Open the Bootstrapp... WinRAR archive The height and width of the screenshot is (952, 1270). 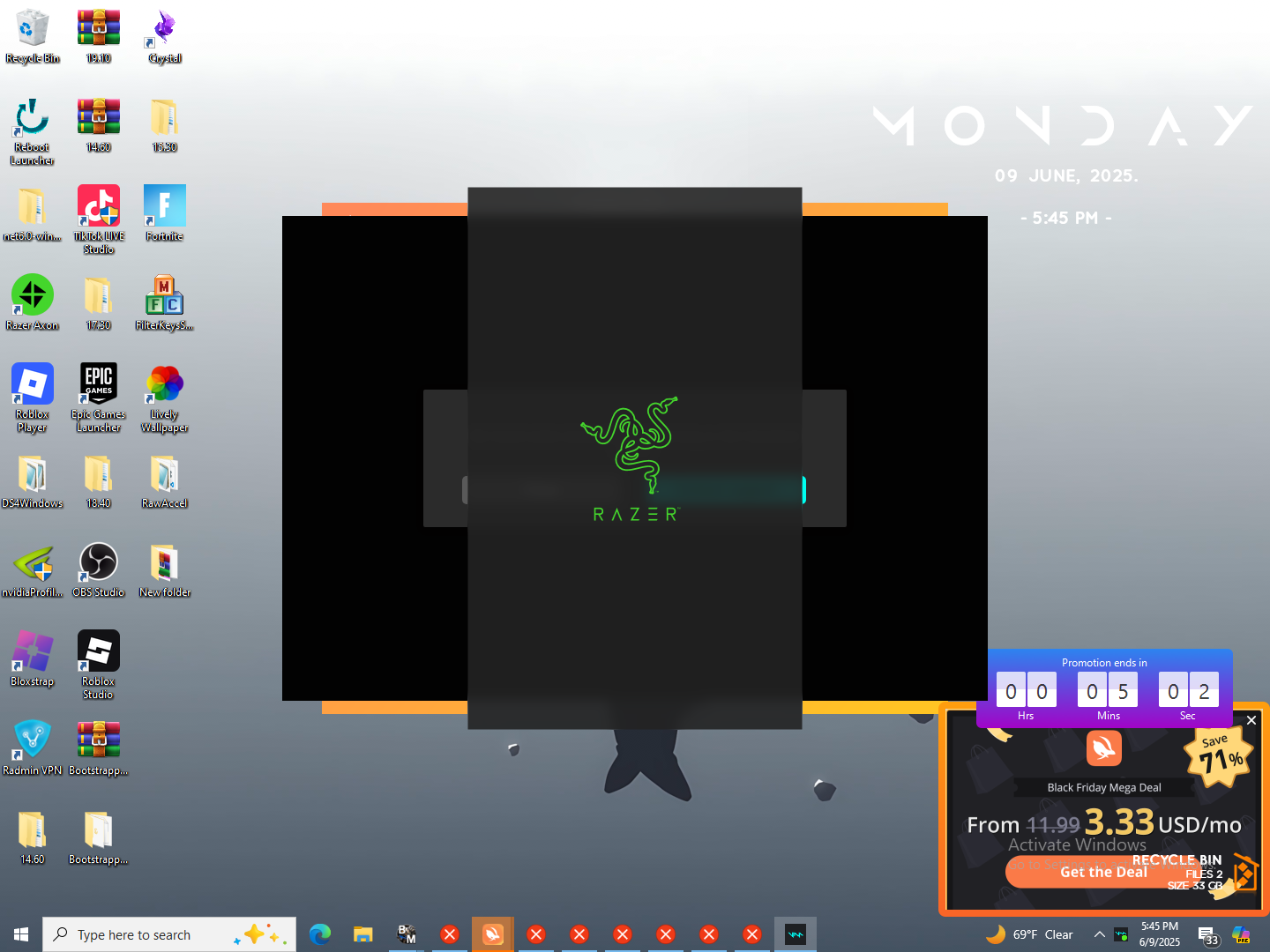coord(99,748)
